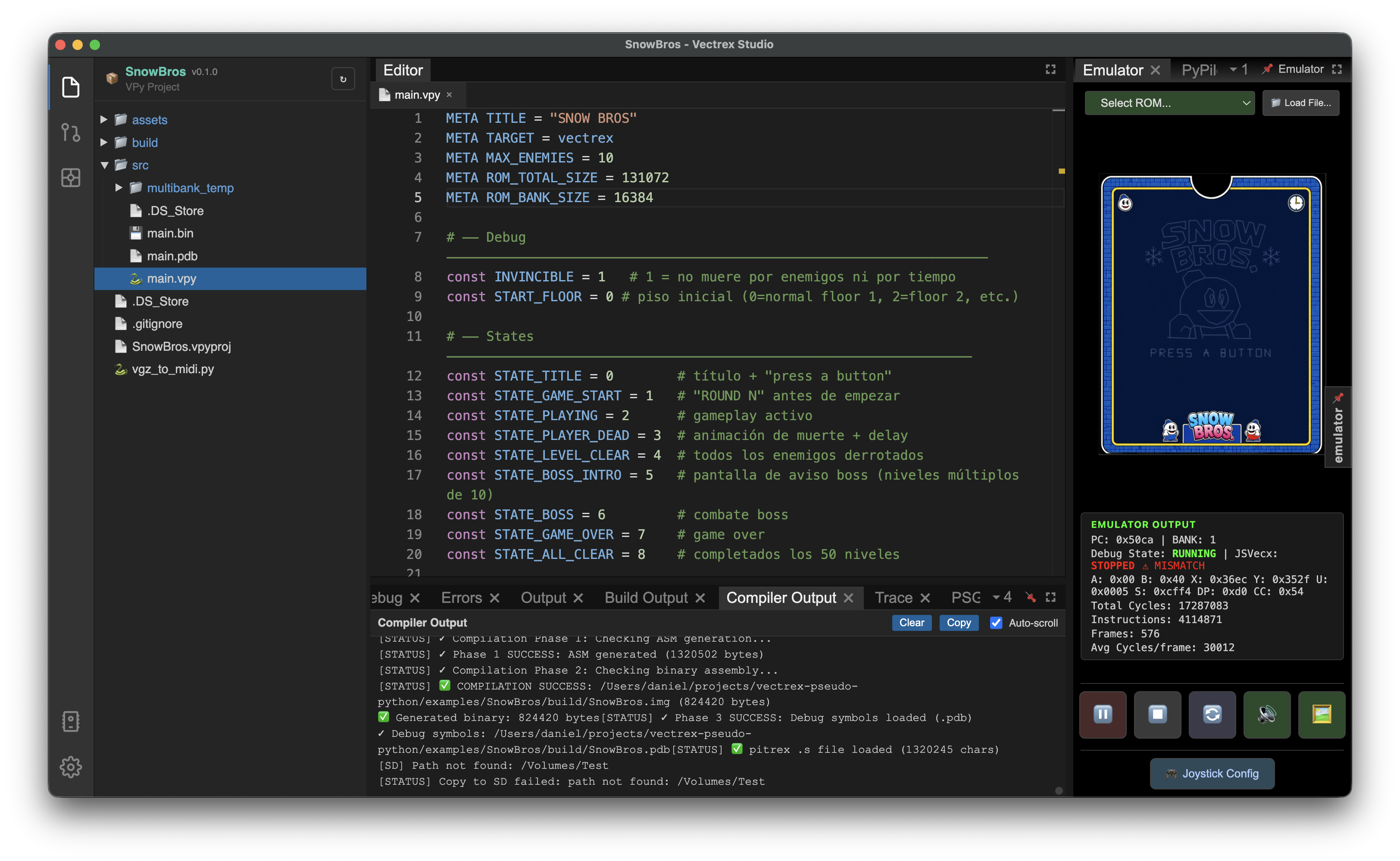1400x861 pixels.
Task: Maximize the Editor panel
Action: click(x=1050, y=69)
